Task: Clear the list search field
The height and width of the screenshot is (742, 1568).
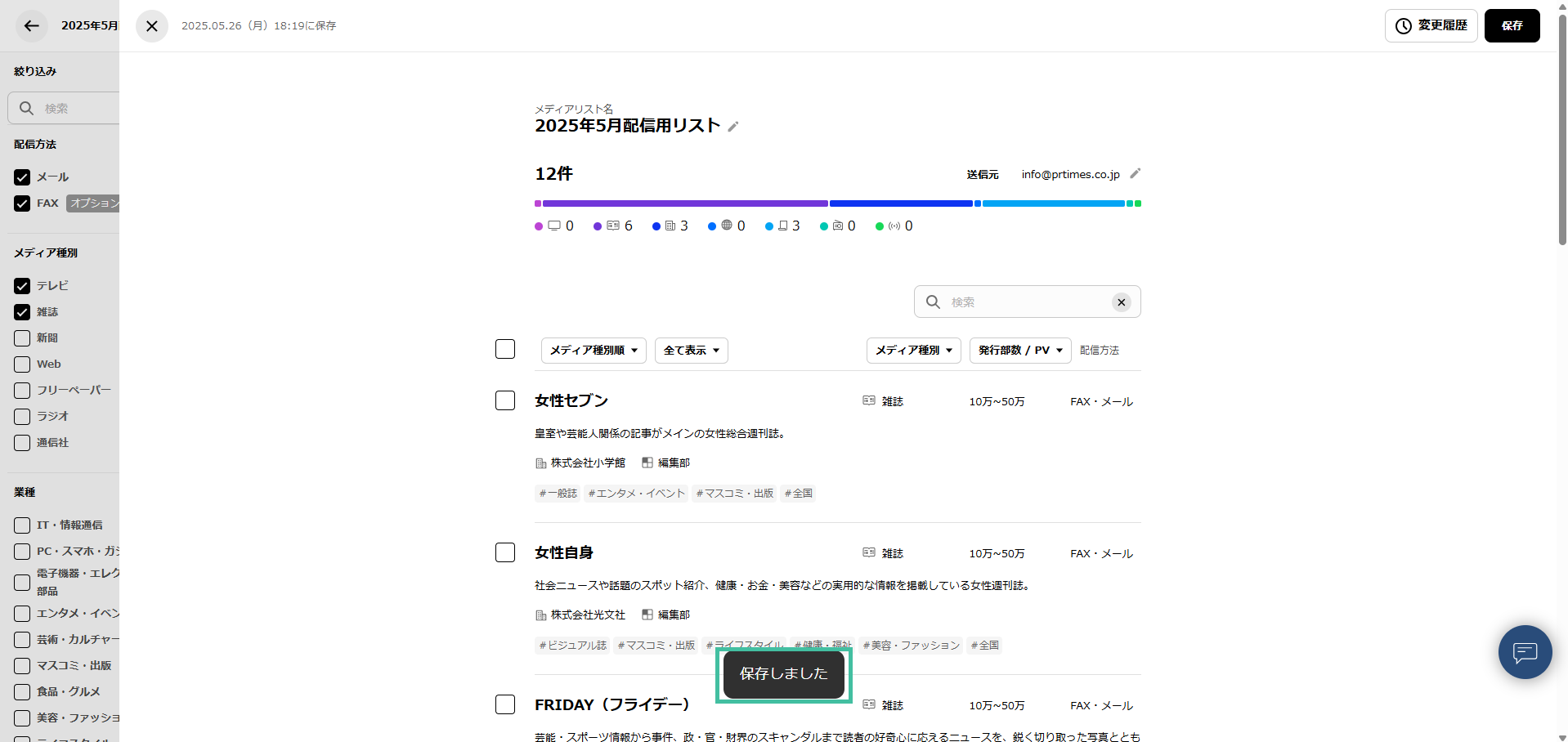Action: pyautogui.click(x=1121, y=302)
